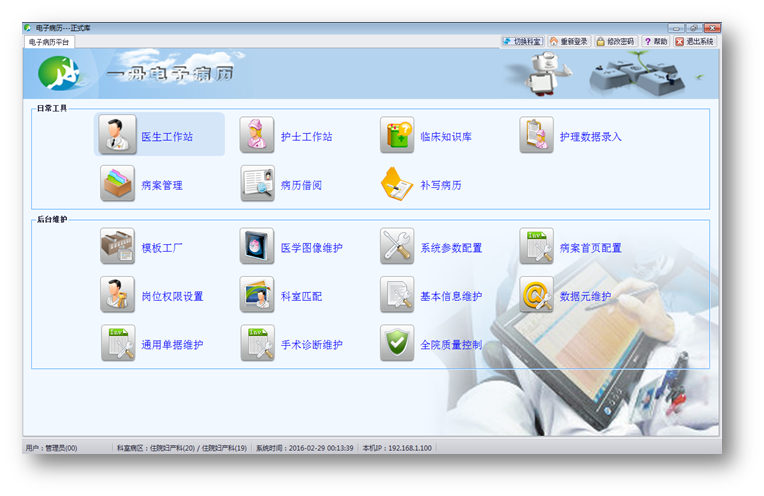The image size is (764, 496).
Task: Open the 岗位权限设置 text link
Action: pyautogui.click(x=172, y=296)
